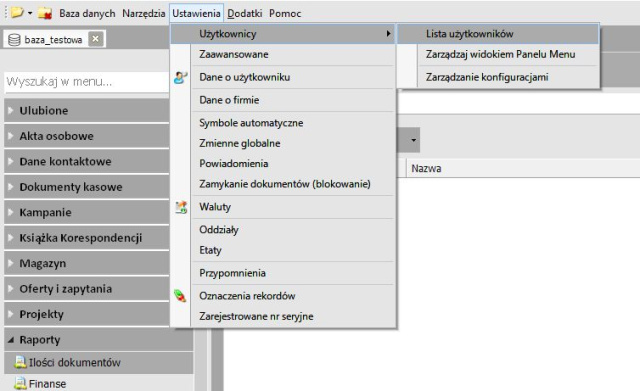Select Waluty menu entry
640x391 pixels.
(x=283, y=207)
